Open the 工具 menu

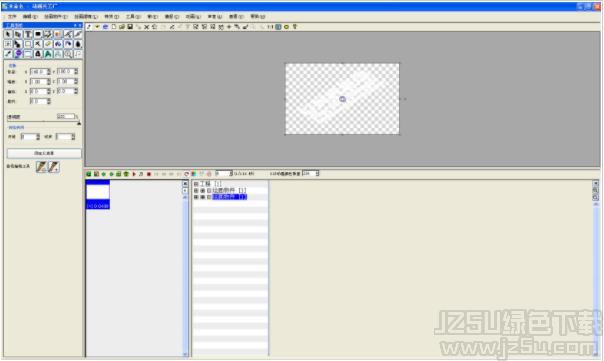coord(133,17)
